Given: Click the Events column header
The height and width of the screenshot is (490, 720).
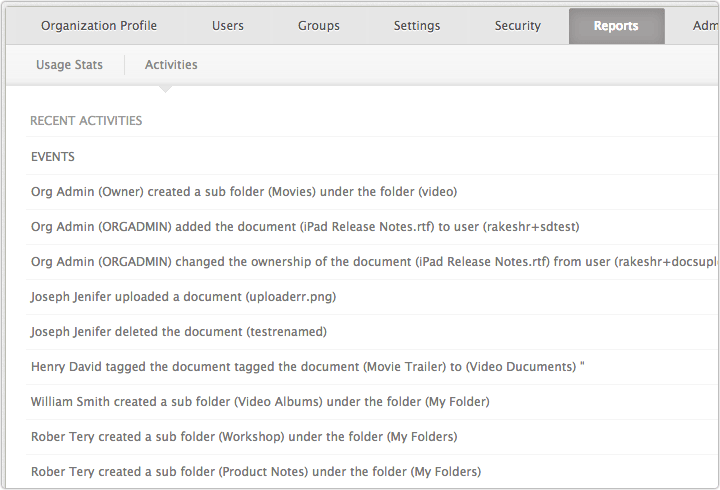Looking at the screenshot, I should point(53,157).
